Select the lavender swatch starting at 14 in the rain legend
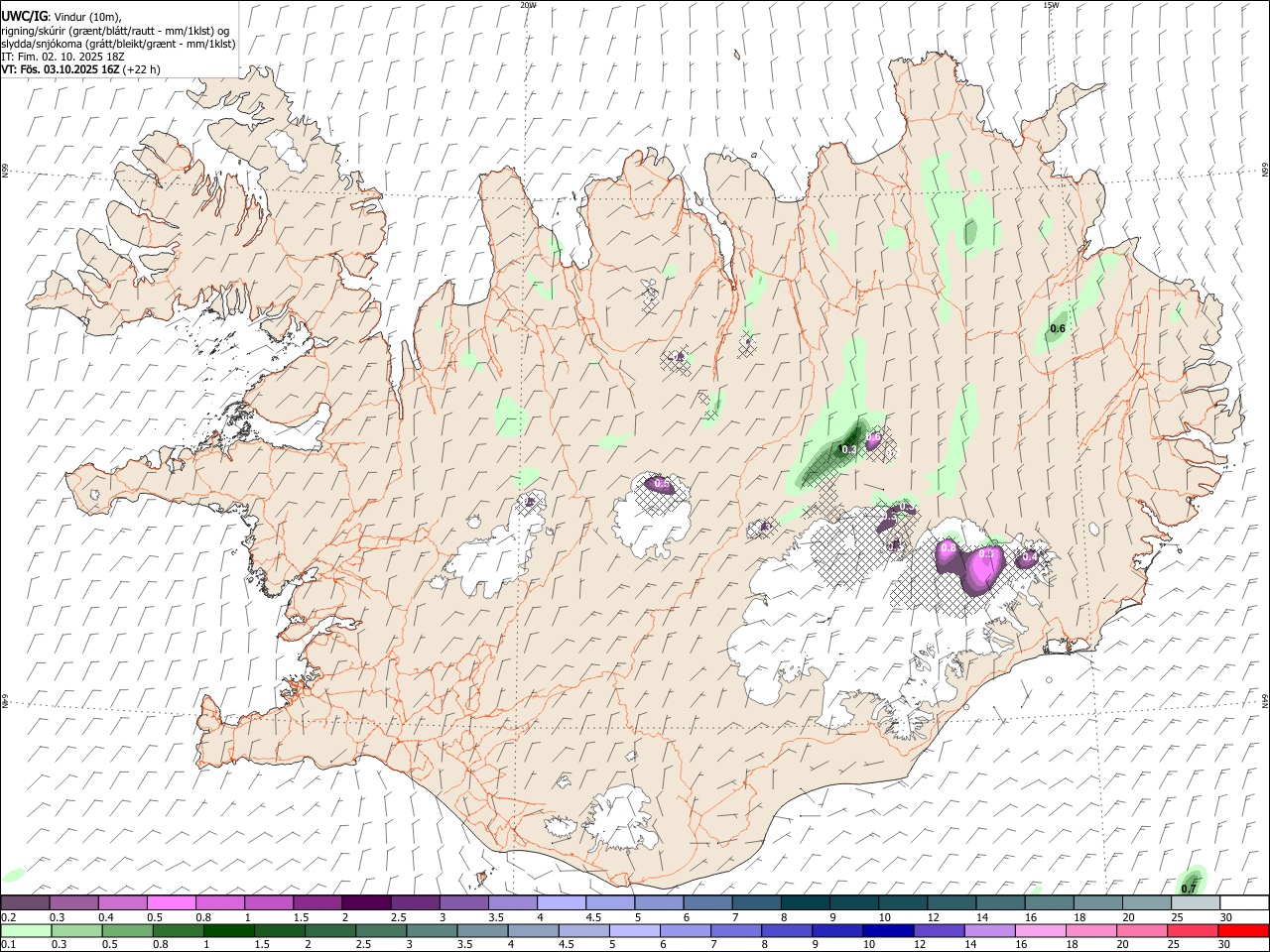The image size is (1270, 952). [x=989, y=931]
